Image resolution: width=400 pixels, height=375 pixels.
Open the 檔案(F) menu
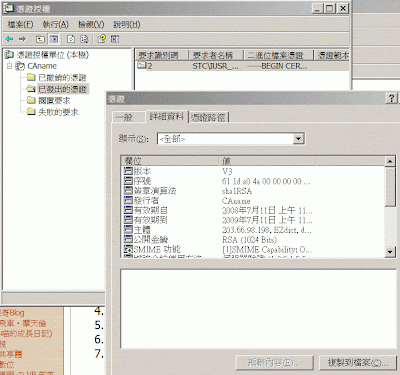(20, 24)
